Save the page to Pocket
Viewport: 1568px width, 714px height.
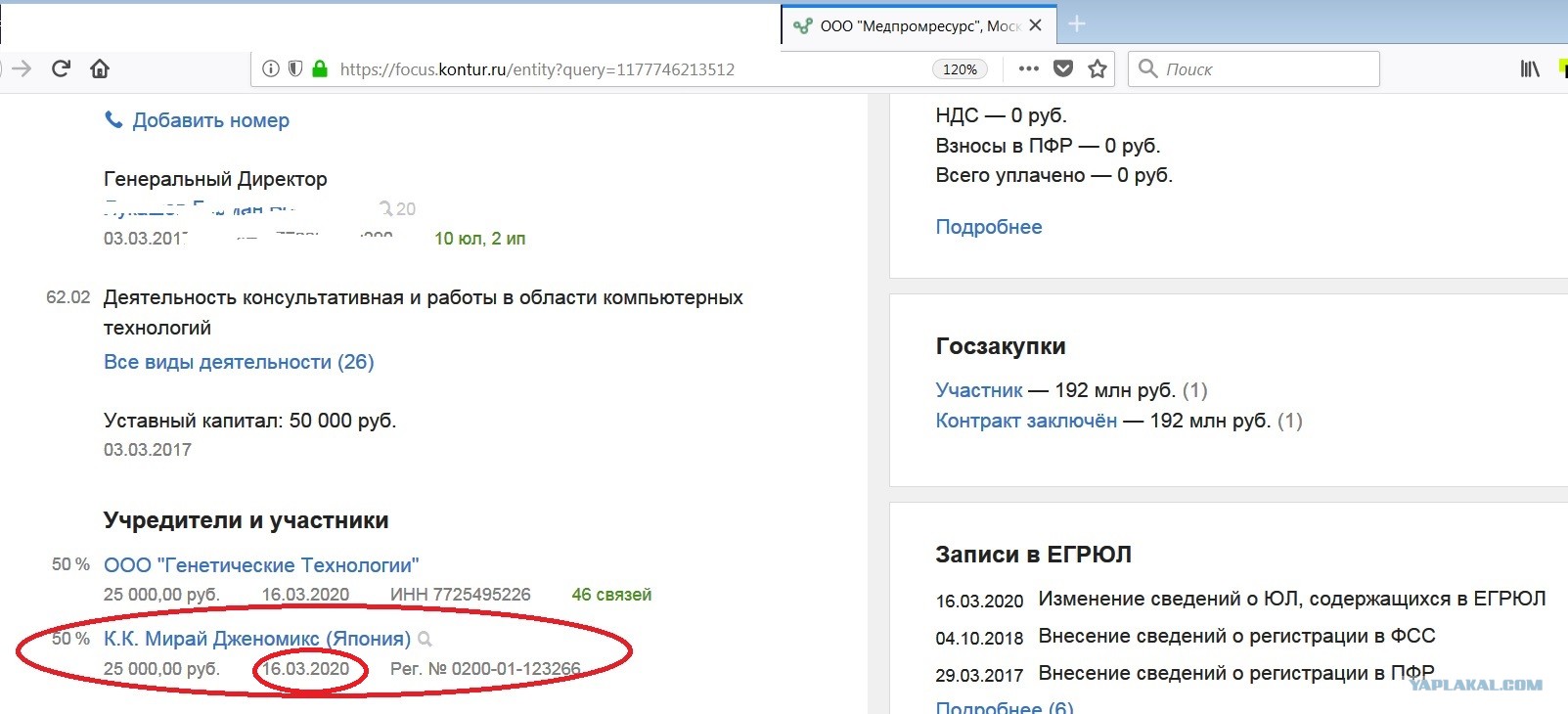pyautogui.click(x=1063, y=68)
